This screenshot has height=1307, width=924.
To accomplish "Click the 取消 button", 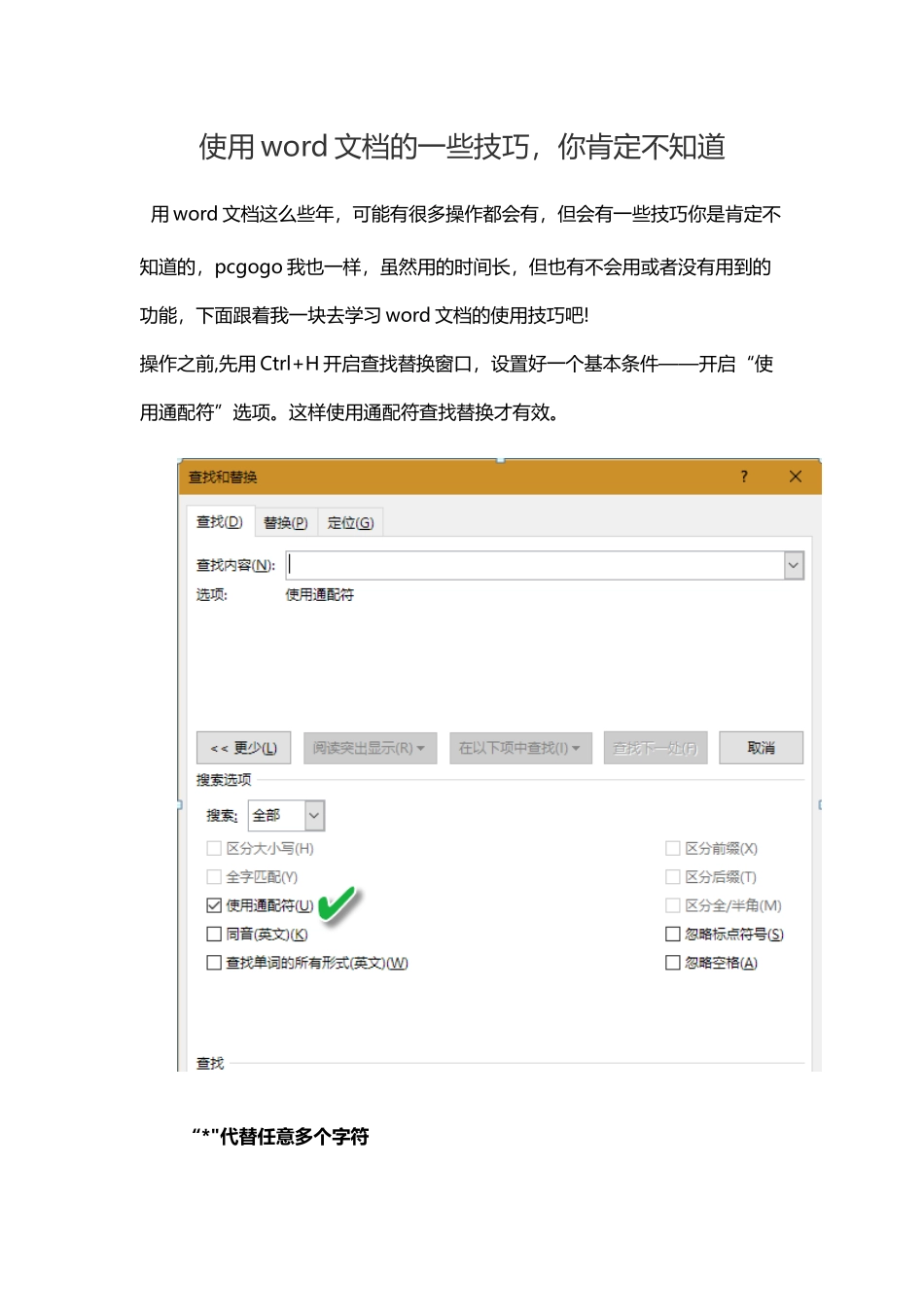I will tap(761, 748).
